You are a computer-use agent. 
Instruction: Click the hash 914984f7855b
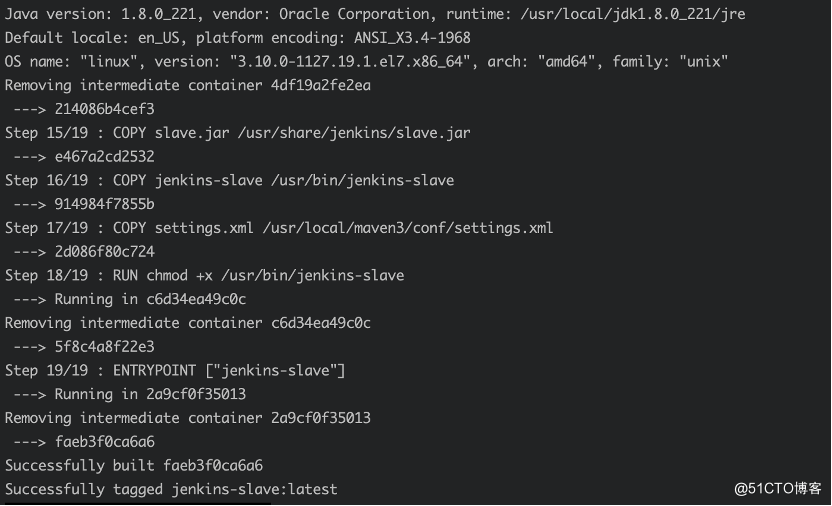tap(105, 205)
